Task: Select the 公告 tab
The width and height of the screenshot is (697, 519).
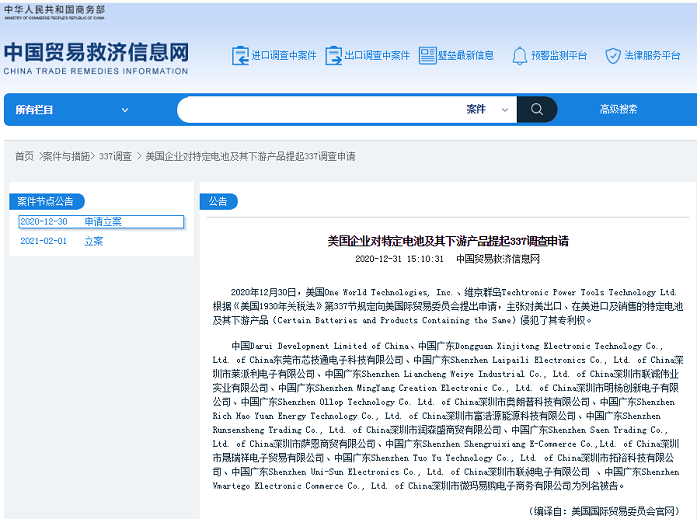Action: 218,201
